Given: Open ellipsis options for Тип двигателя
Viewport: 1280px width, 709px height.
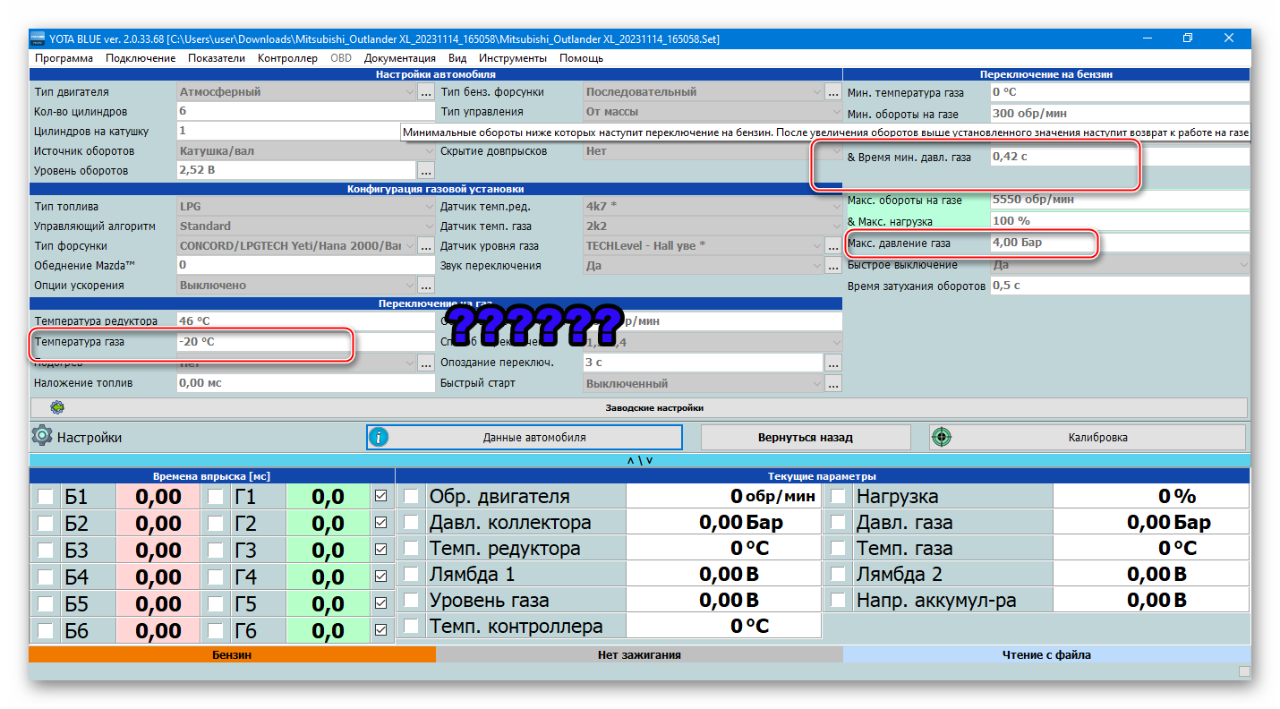Looking at the screenshot, I should (425, 92).
